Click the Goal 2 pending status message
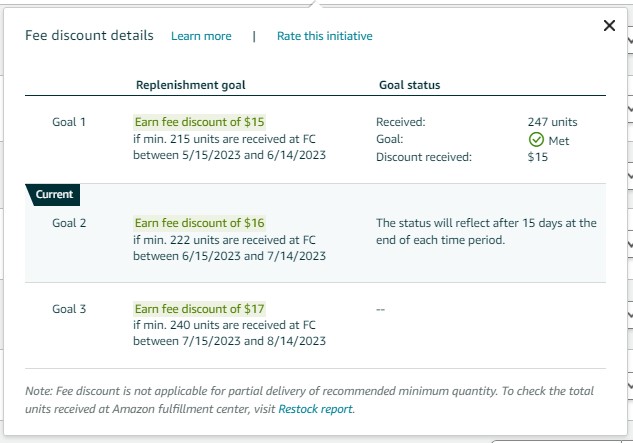The width and height of the screenshot is (633, 443). (x=486, y=231)
